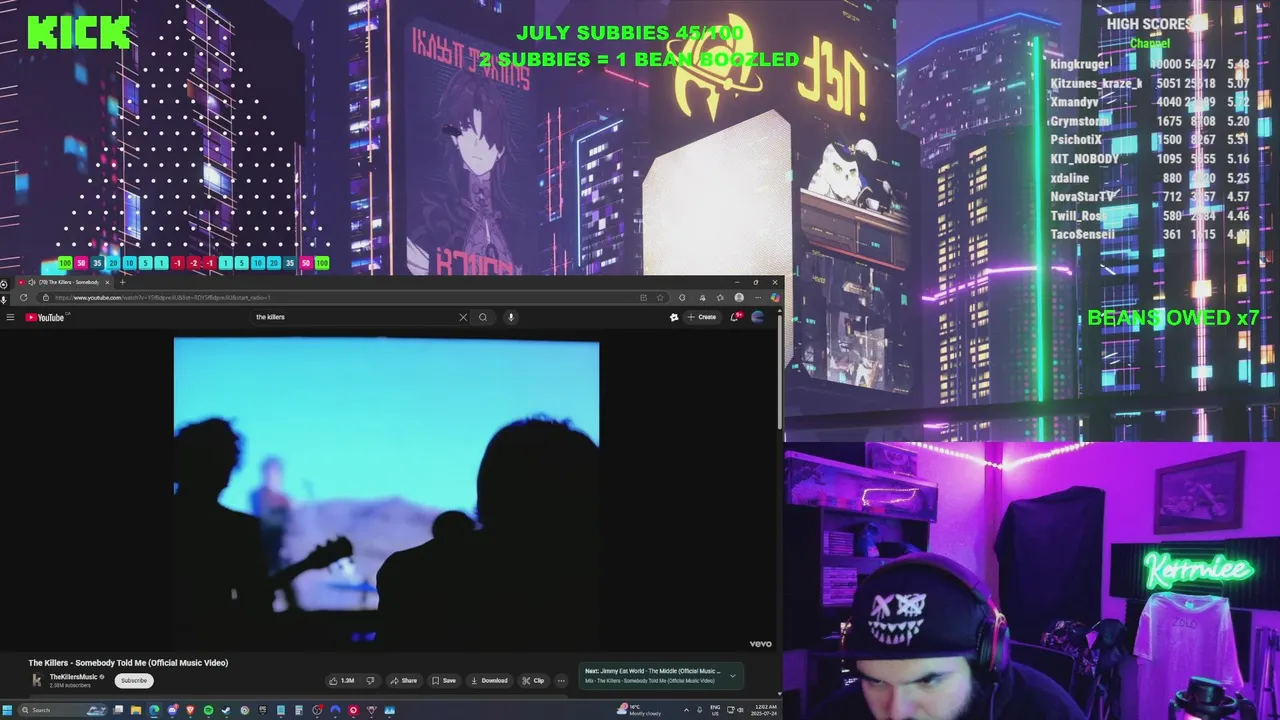This screenshot has width=1280, height=720.
Task: Click the TacoSenseii high score row
Action: (1150, 235)
